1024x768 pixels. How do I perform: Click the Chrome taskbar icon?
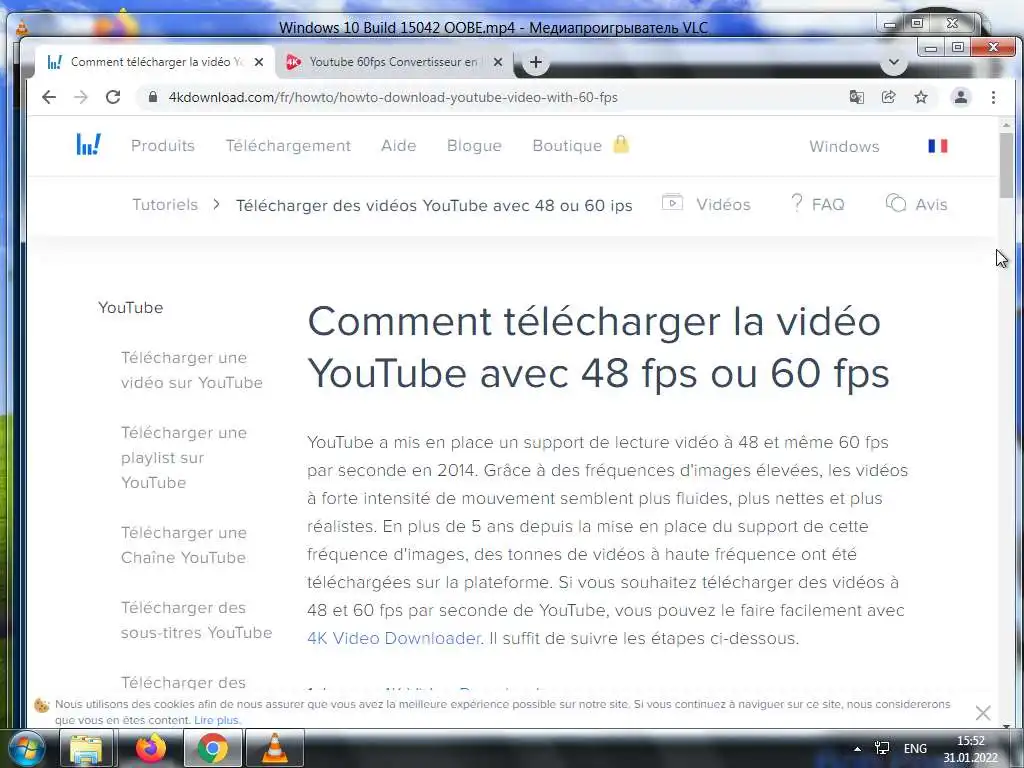coord(213,749)
